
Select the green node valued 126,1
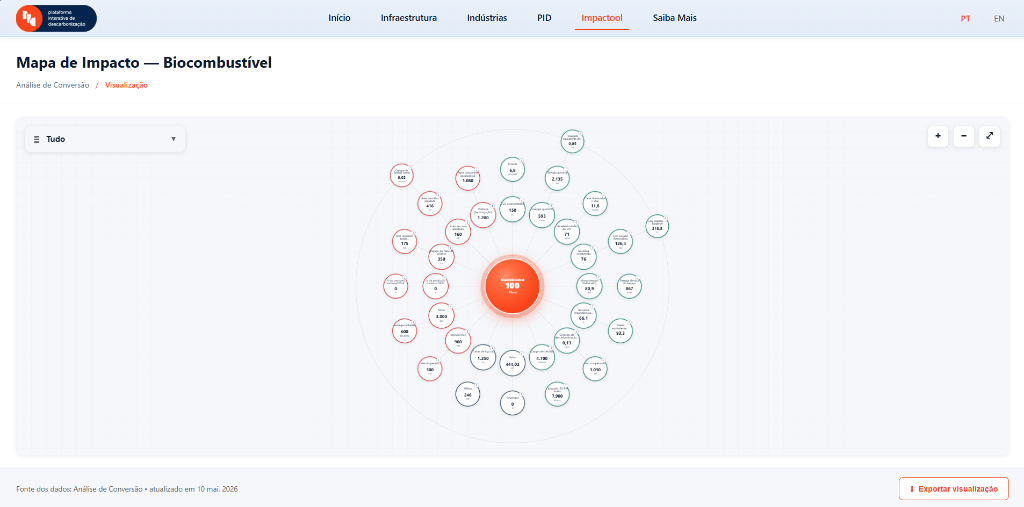[x=620, y=241]
